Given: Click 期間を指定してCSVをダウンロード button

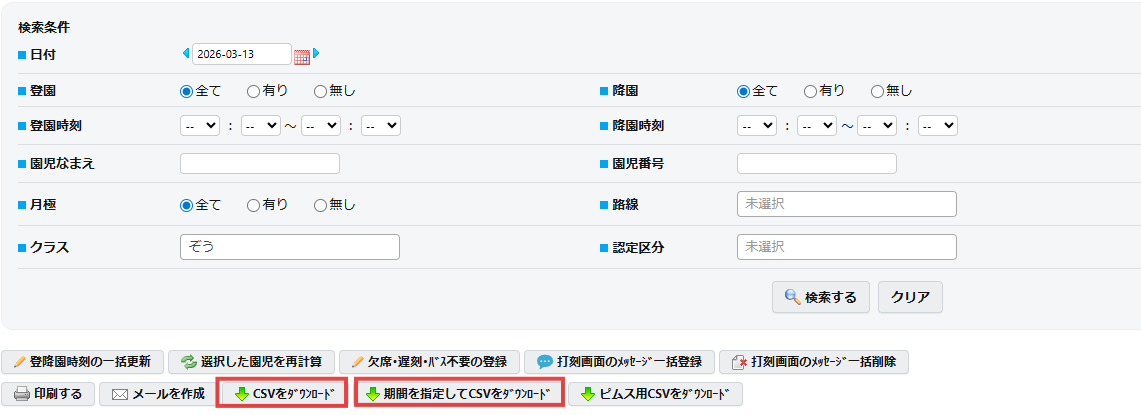Looking at the screenshot, I should coord(458,394).
